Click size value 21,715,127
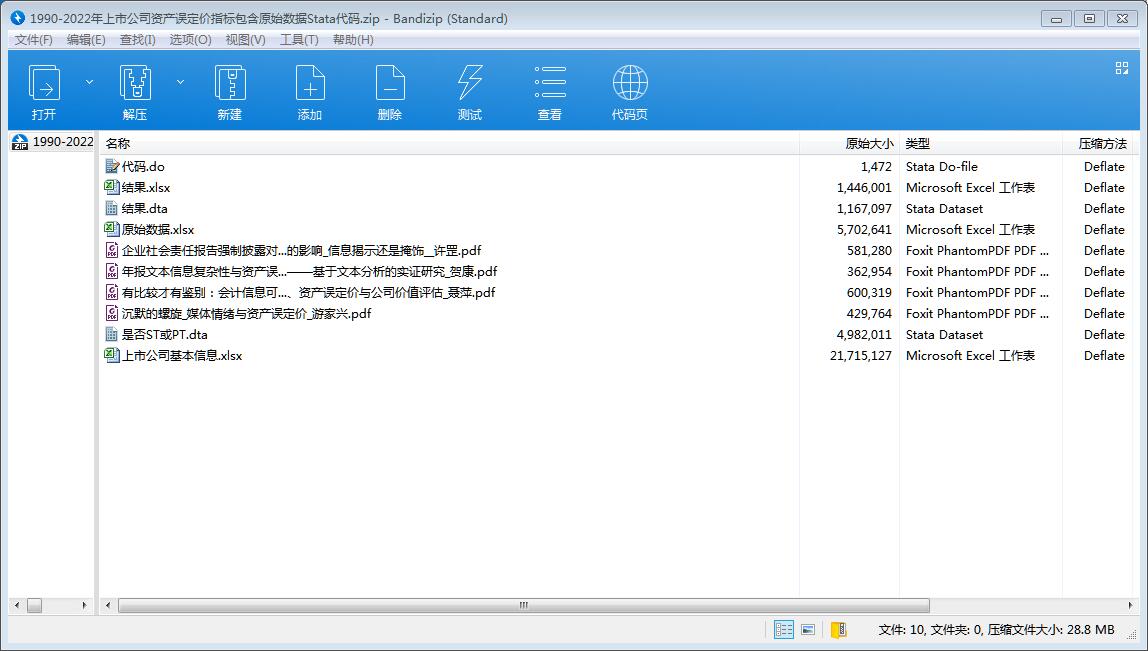1148x651 pixels. point(861,356)
